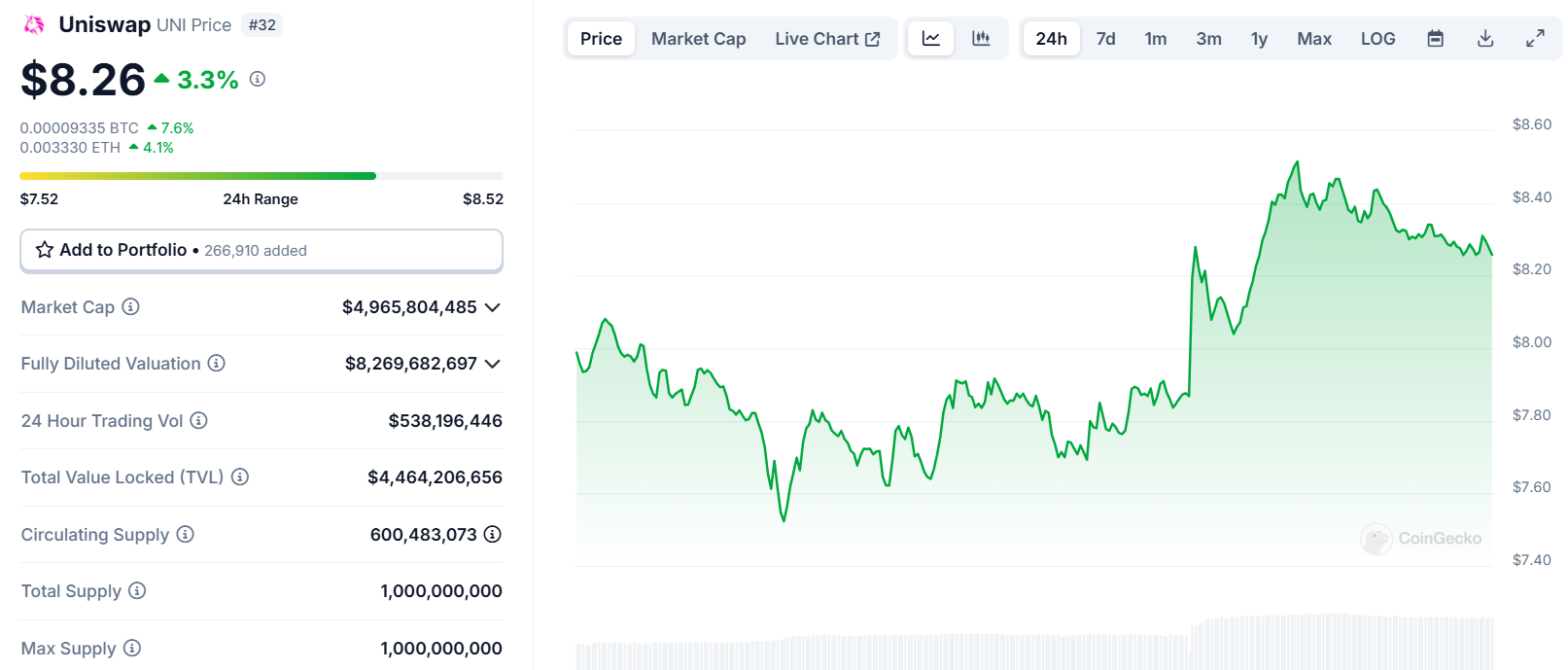Open the Market Cap info tooltip icon
1568x670 pixels.
[130, 307]
